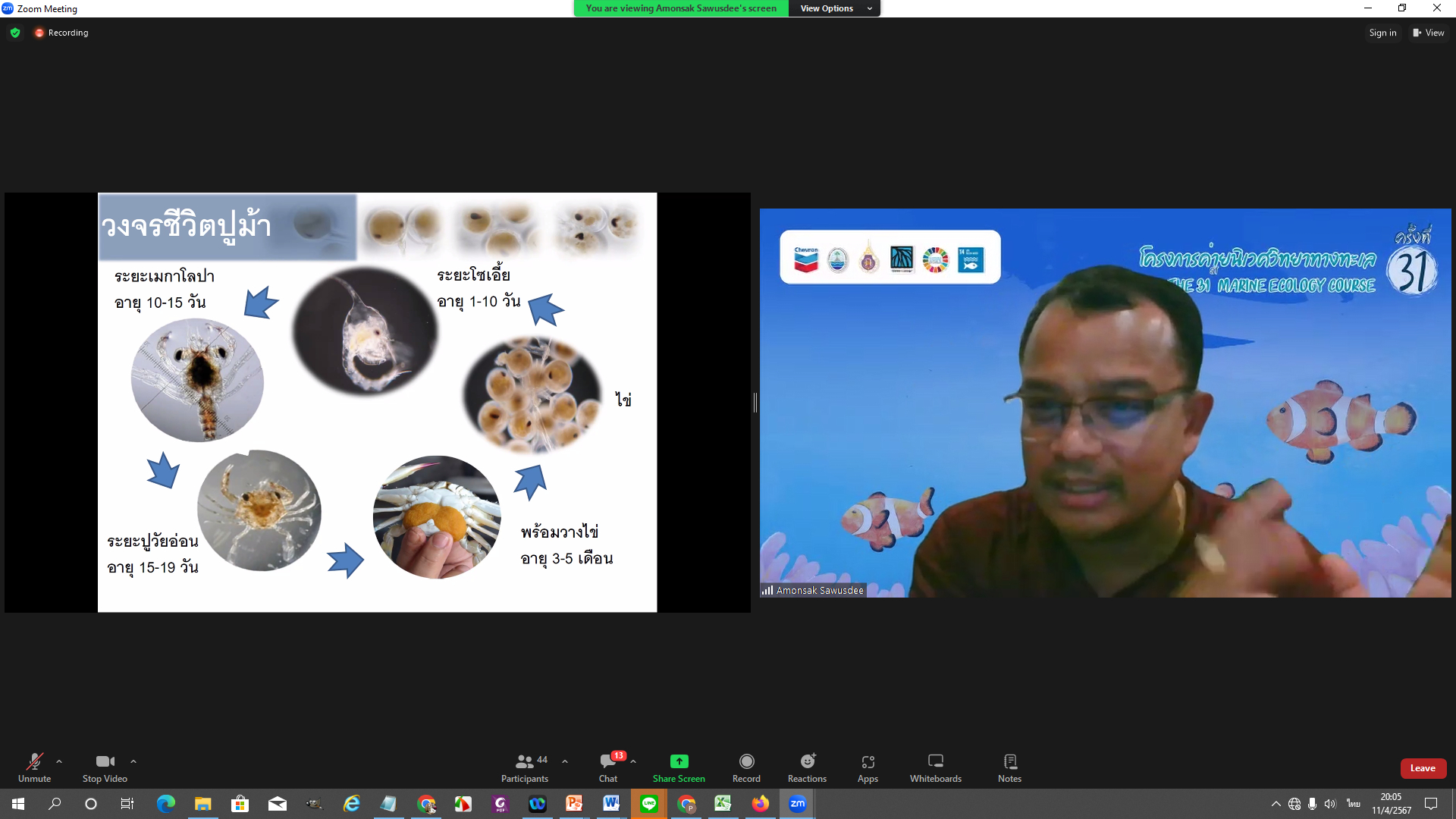Click the Sign in link
The height and width of the screenshot is (819, 1456).
1382,33
